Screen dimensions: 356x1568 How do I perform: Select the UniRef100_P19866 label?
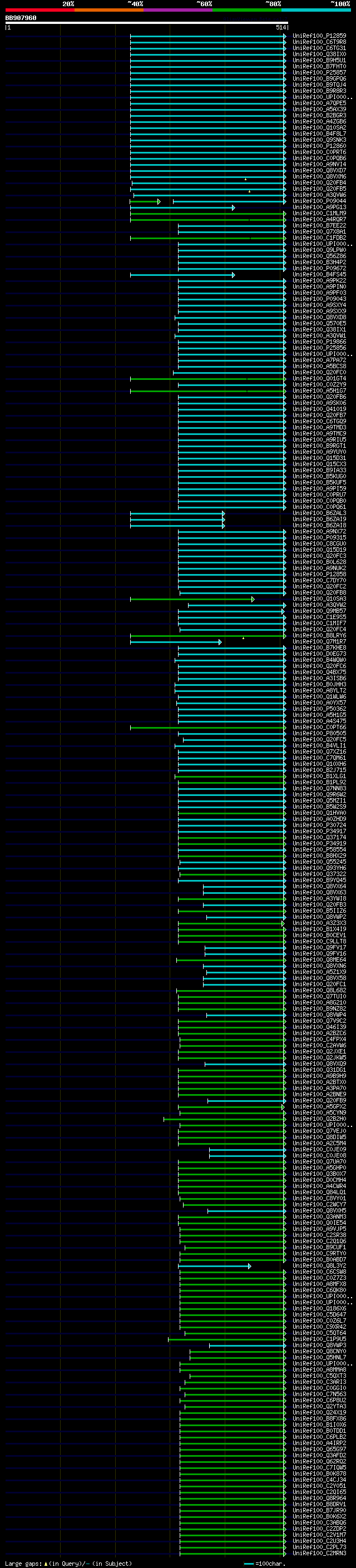coord(319,342)
